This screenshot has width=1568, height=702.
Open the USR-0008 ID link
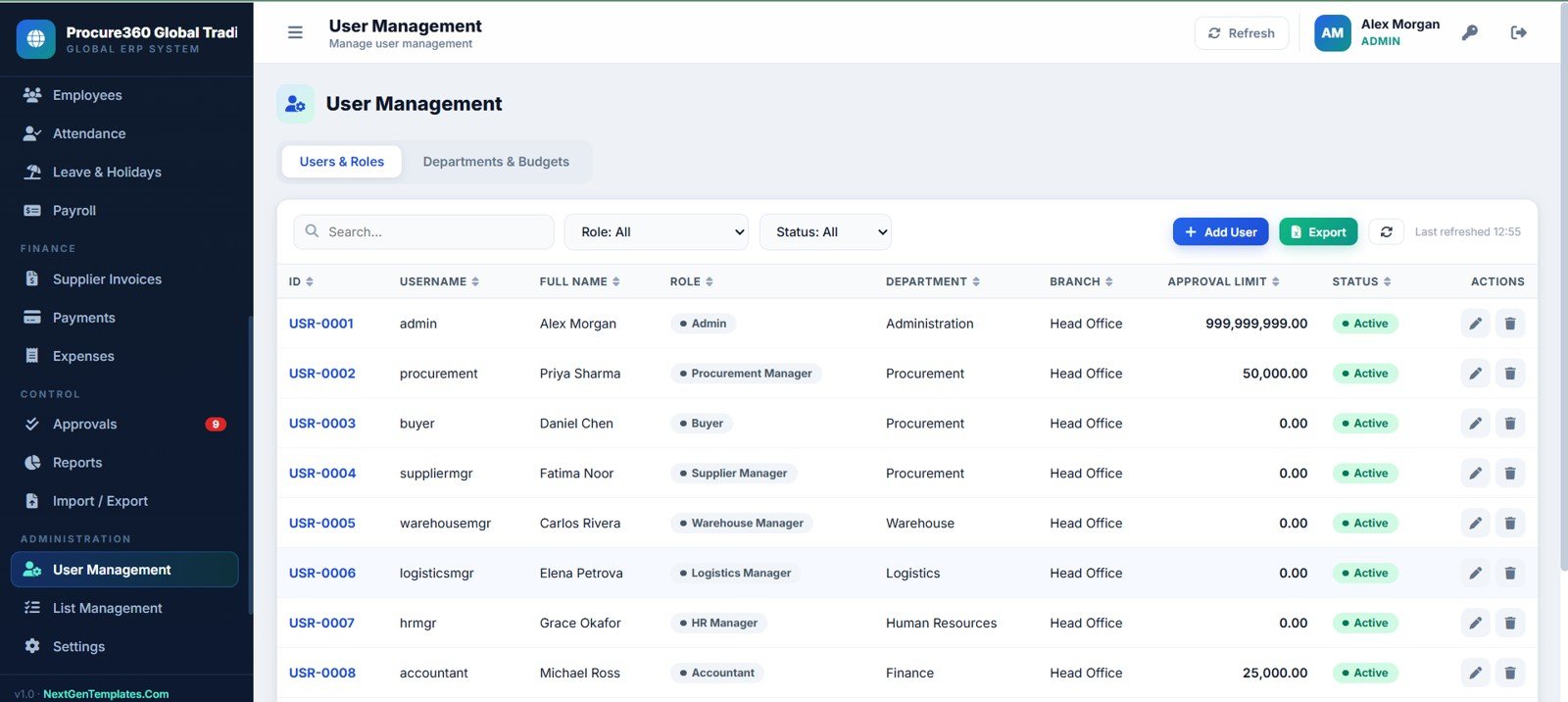coord(322,674)
